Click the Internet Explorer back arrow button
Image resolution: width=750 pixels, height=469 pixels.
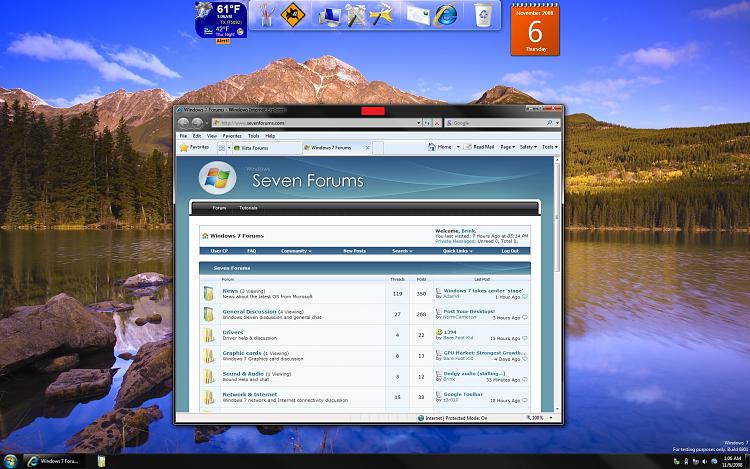(183, 123)
